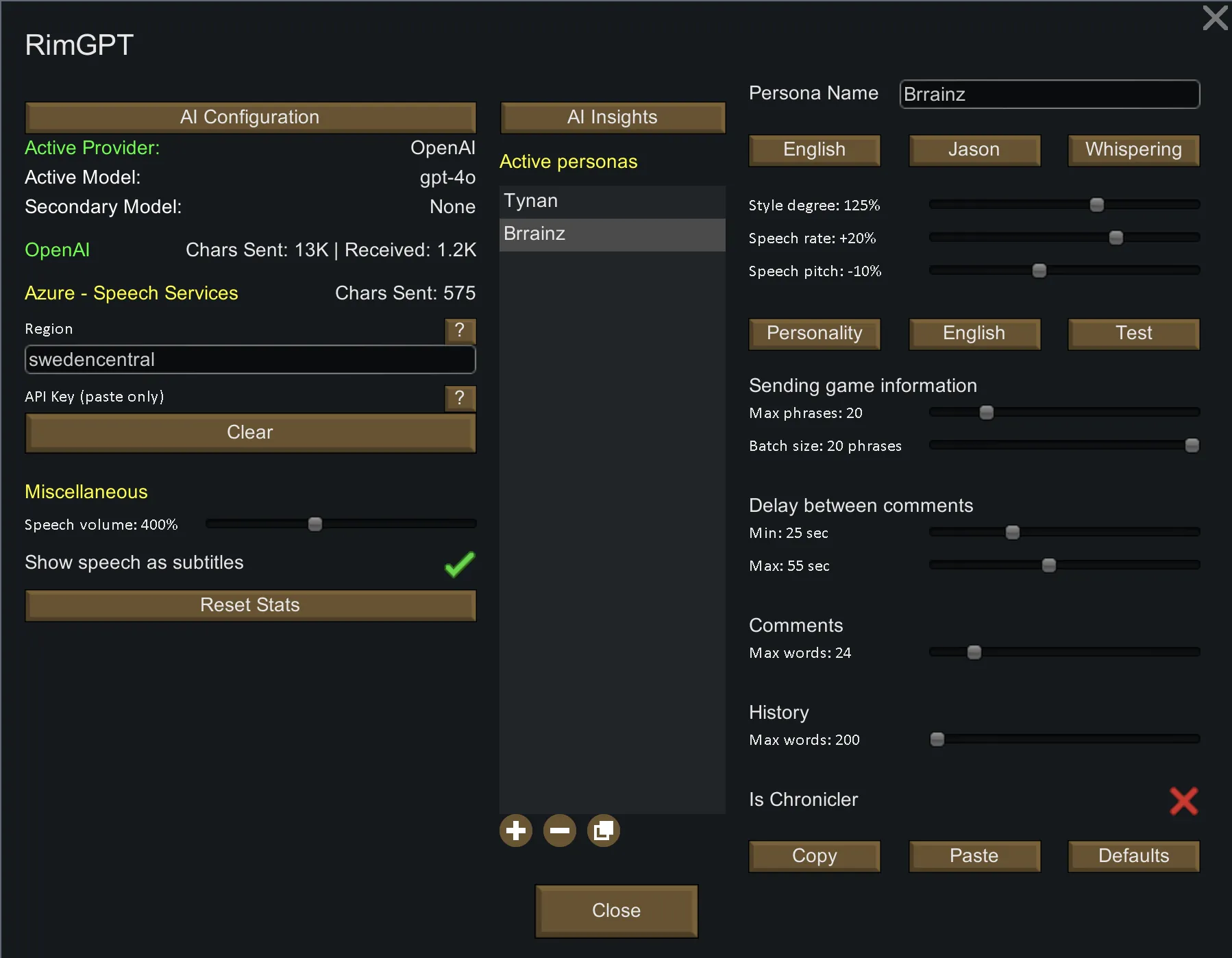Image resolution: width=1232 pixels, height=958 pixels.
Task: Enable the Is Chronicler option
Action: click(1183, 800)
